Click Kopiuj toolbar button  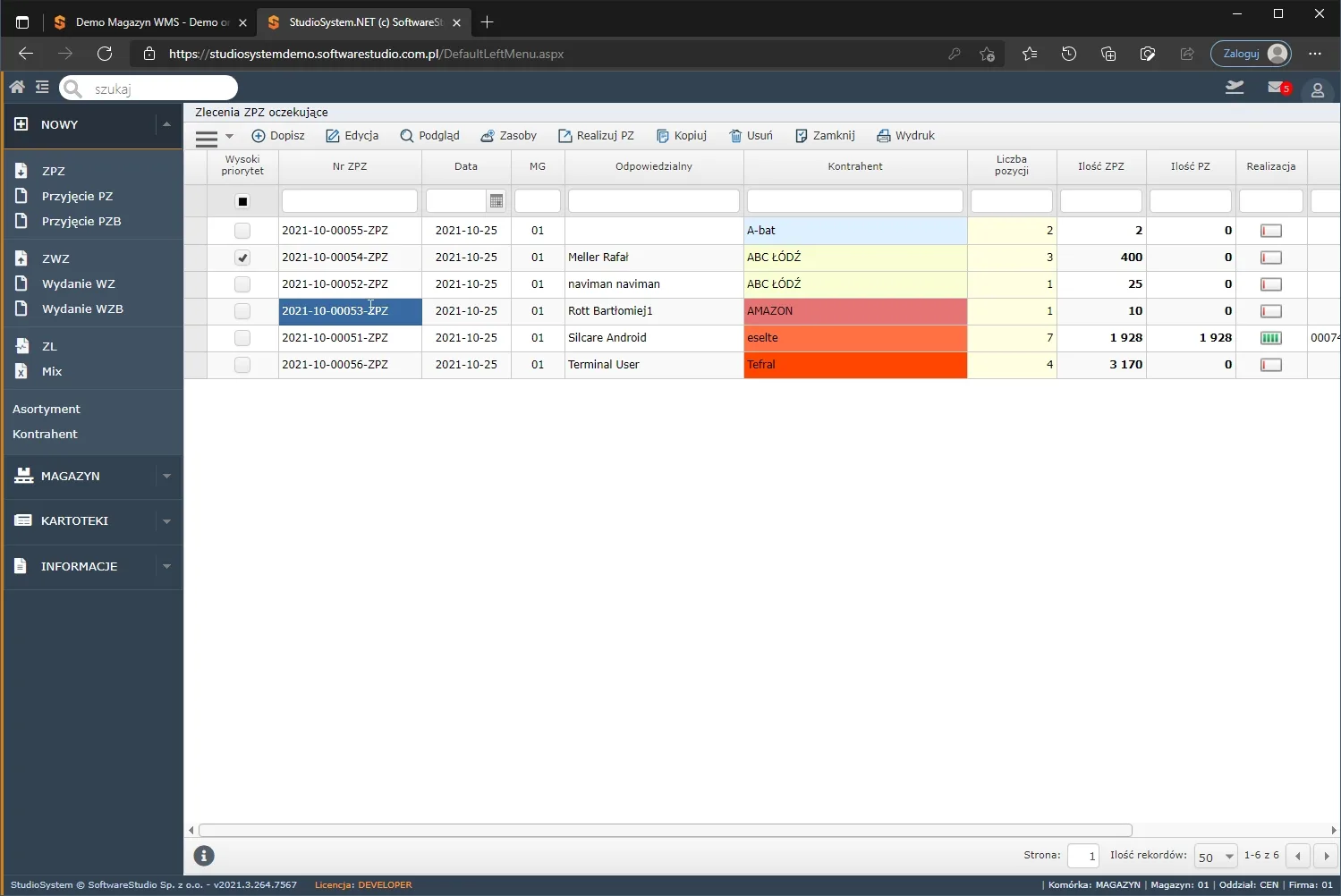[681, 136]
